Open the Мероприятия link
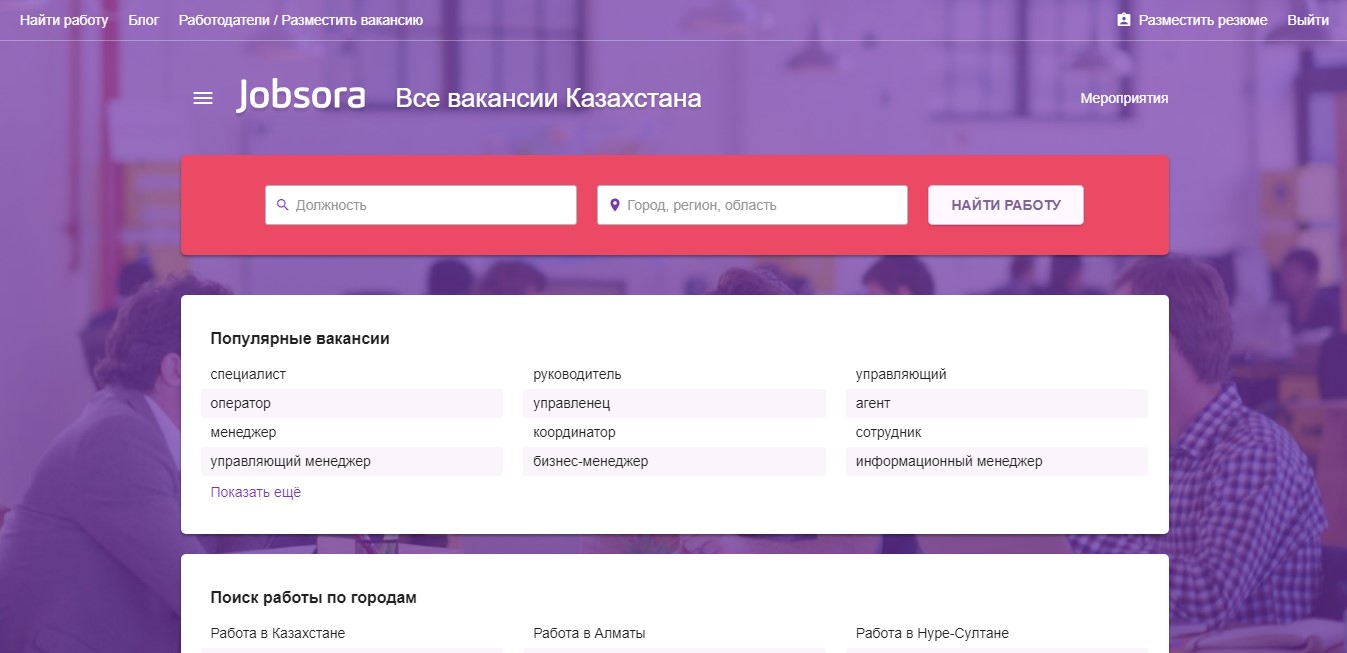 [x=1124, y=98]
